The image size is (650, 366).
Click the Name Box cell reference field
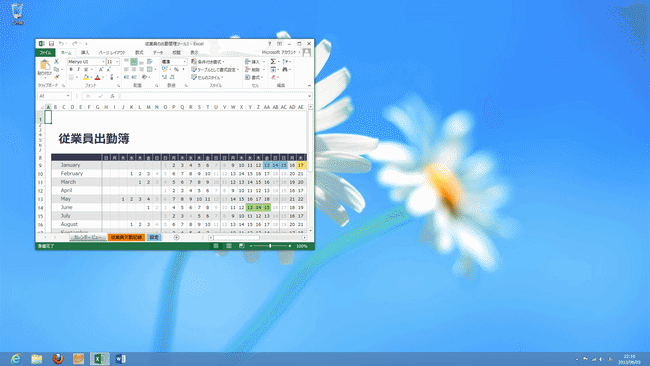[x=54, y=96]
